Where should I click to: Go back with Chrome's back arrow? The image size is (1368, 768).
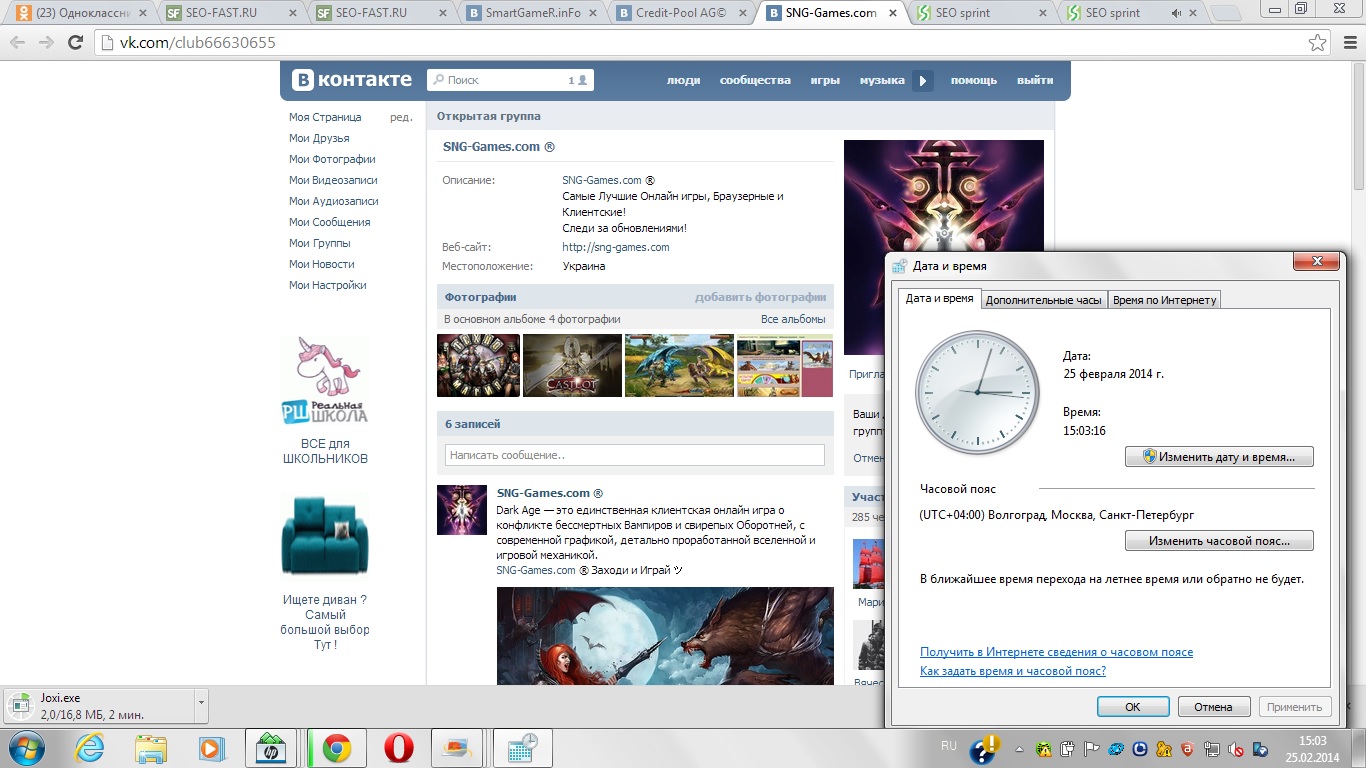click(17, 43)
